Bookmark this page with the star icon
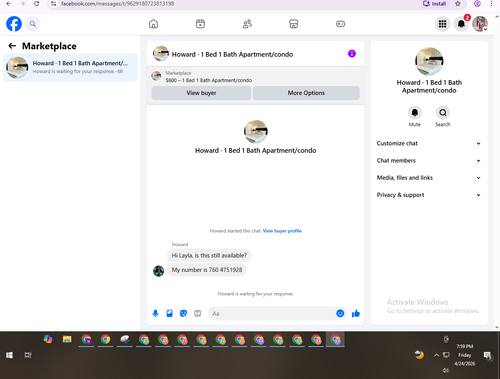This screenshot has height=379, width=500. coord(458,4)
